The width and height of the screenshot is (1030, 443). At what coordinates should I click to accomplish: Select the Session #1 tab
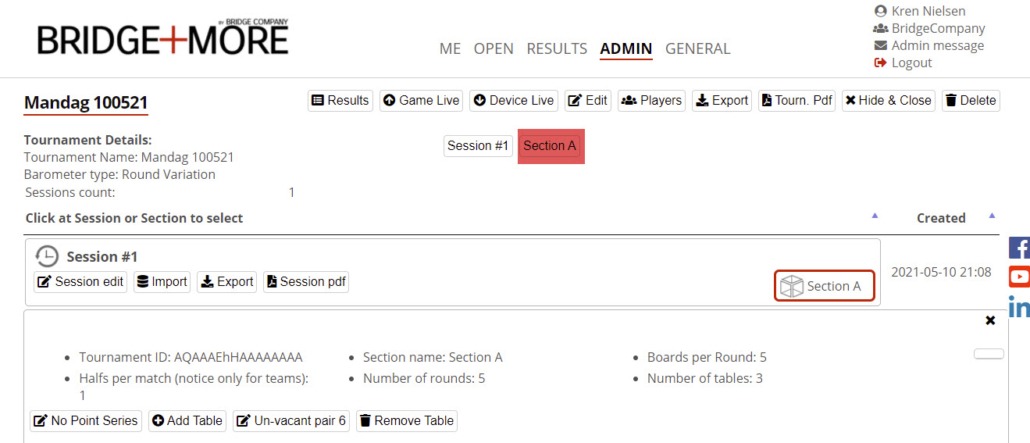click(477, 146)
